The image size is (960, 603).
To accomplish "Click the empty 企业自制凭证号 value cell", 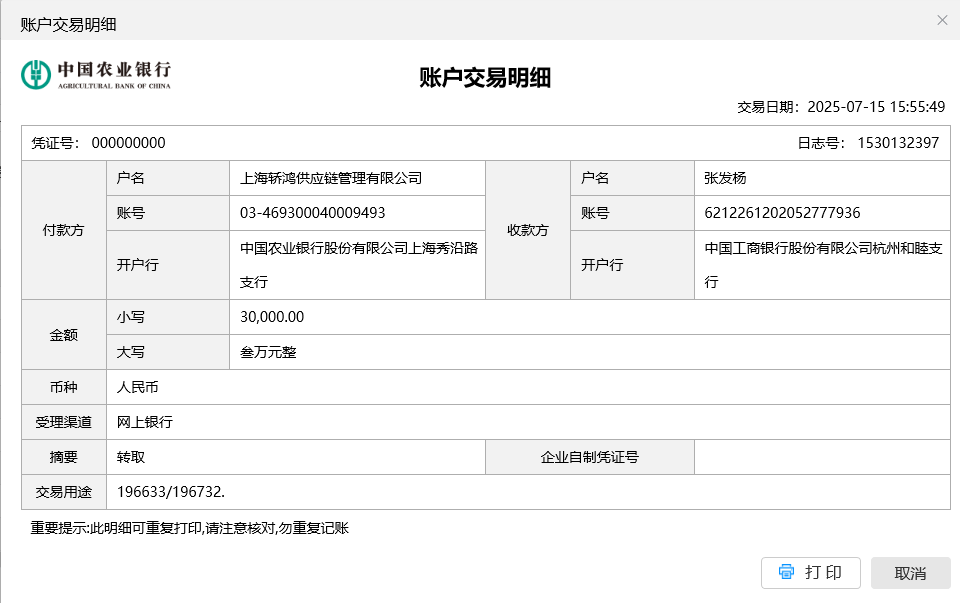I will (821, 457).
